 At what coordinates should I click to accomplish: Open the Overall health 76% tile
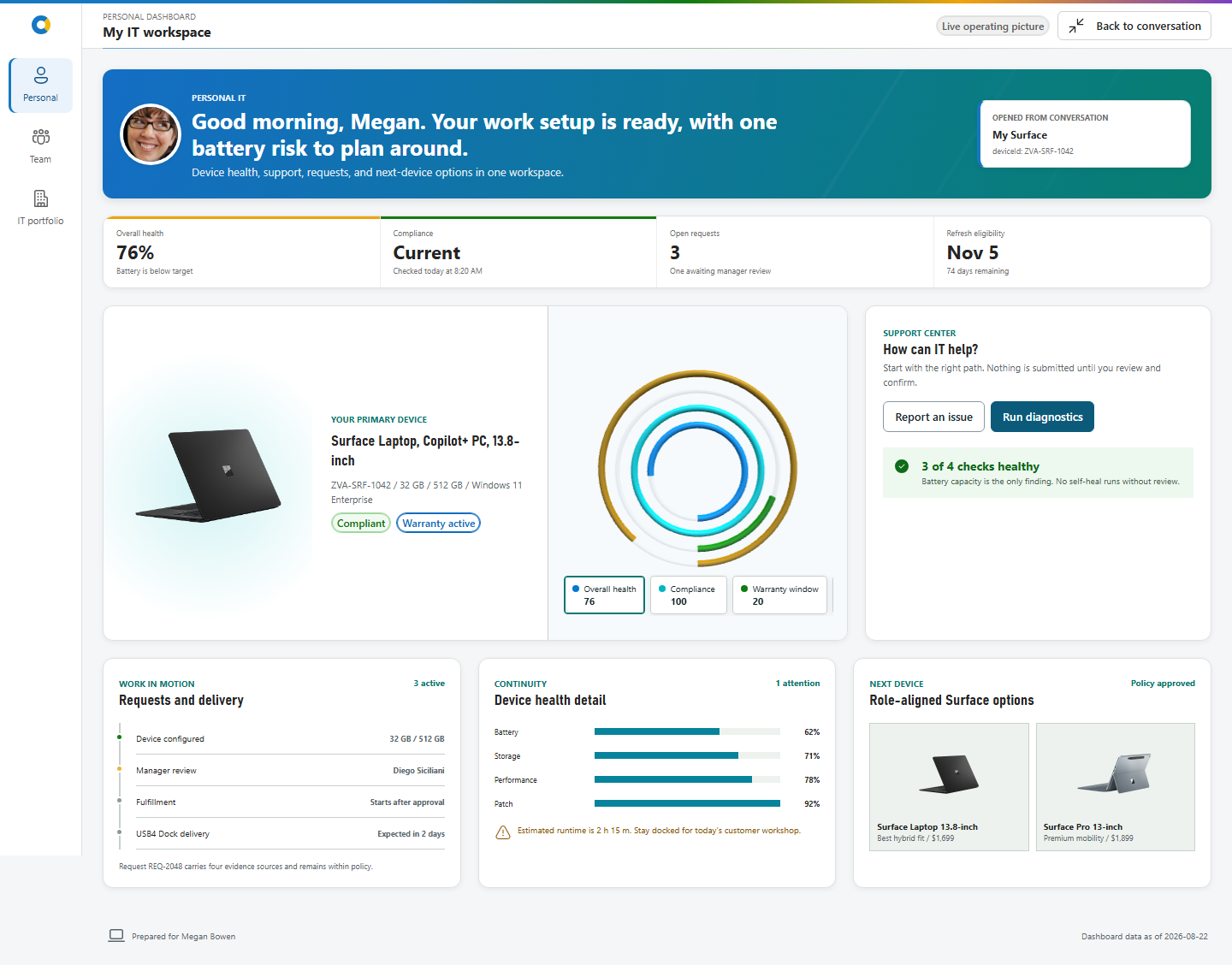tap(242, 252)
